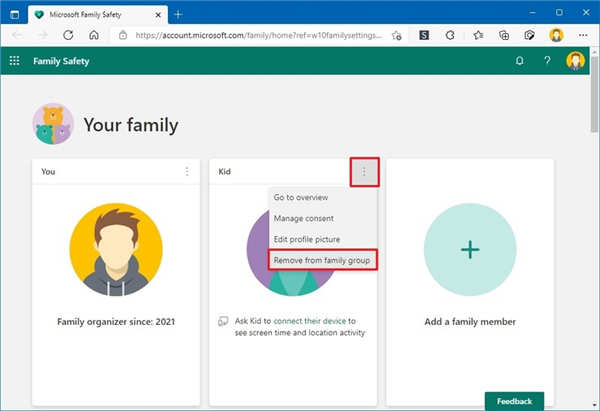Image resolution: width=600 pixels, height=411 pixels.
Task: Open Collections toolbar icon
Action: pyautogui.click(x=504, y=35)
